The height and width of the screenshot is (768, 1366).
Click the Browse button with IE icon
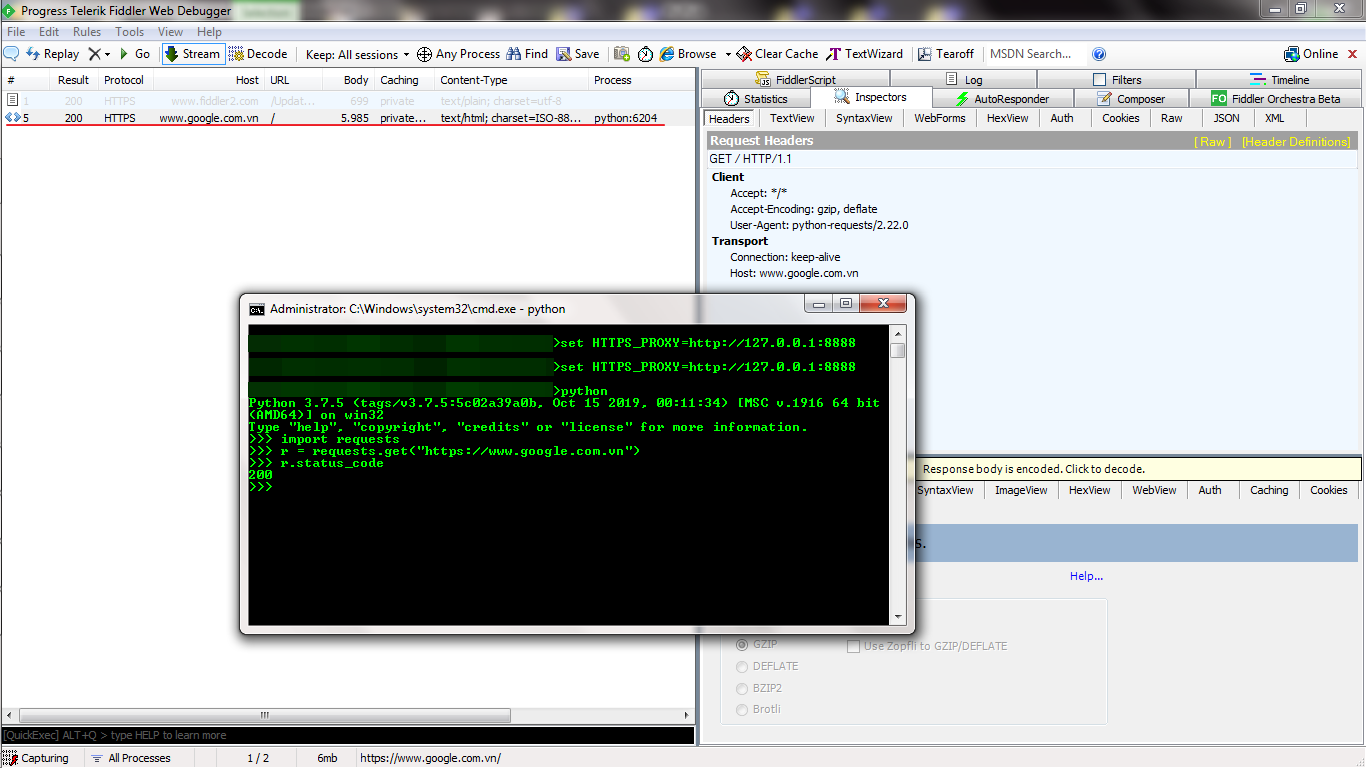coord(688,54)
